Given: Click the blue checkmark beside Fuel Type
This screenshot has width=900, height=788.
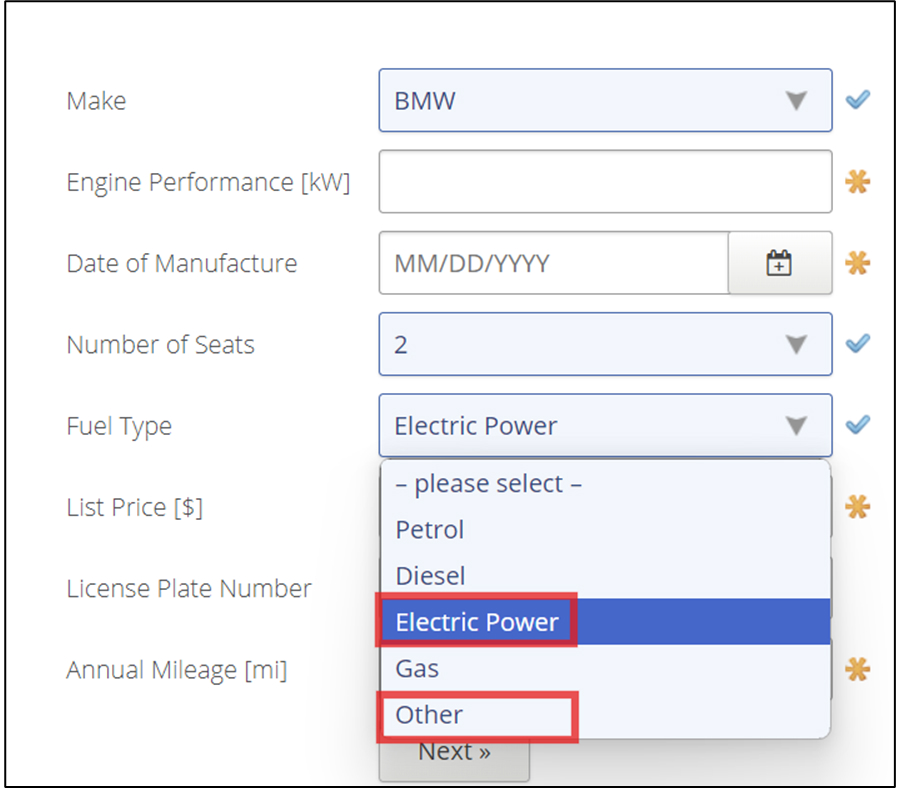Looking at the screenshot, I should tap(858, 425).
